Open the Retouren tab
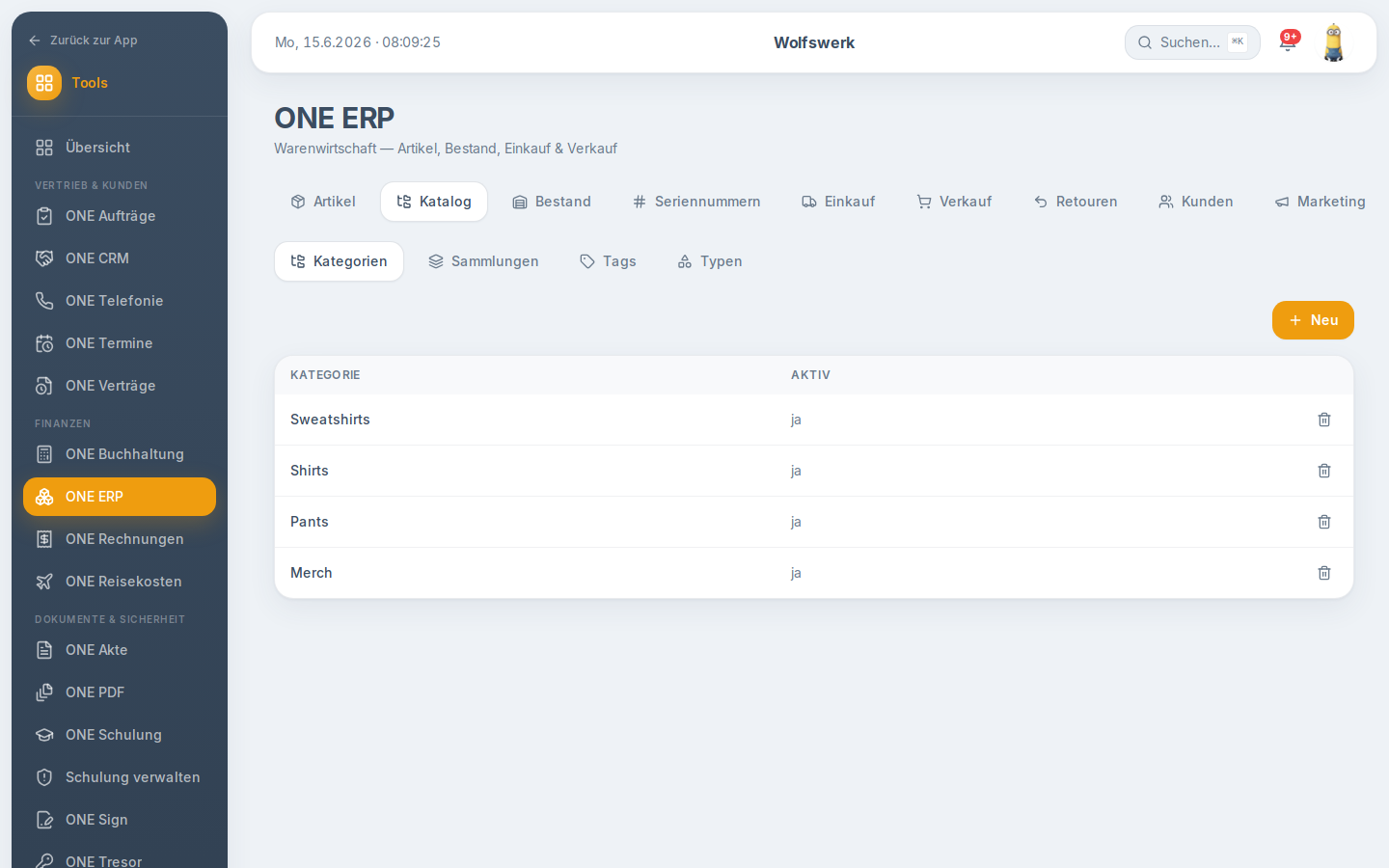Screen dimensions: 1389x868 tap(1076, 202)
